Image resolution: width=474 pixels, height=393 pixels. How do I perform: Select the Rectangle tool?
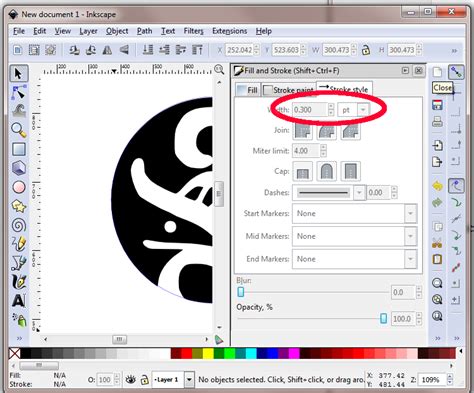point(19,149)
